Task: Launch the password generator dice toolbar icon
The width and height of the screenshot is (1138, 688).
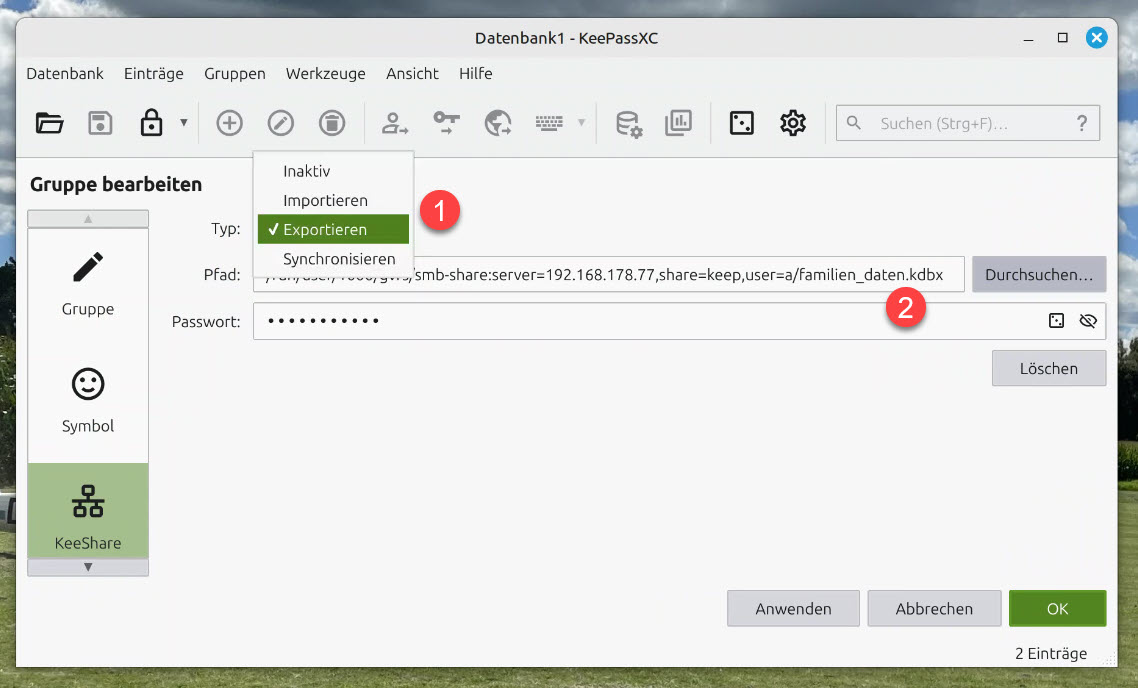Action: tap(742, 123)
